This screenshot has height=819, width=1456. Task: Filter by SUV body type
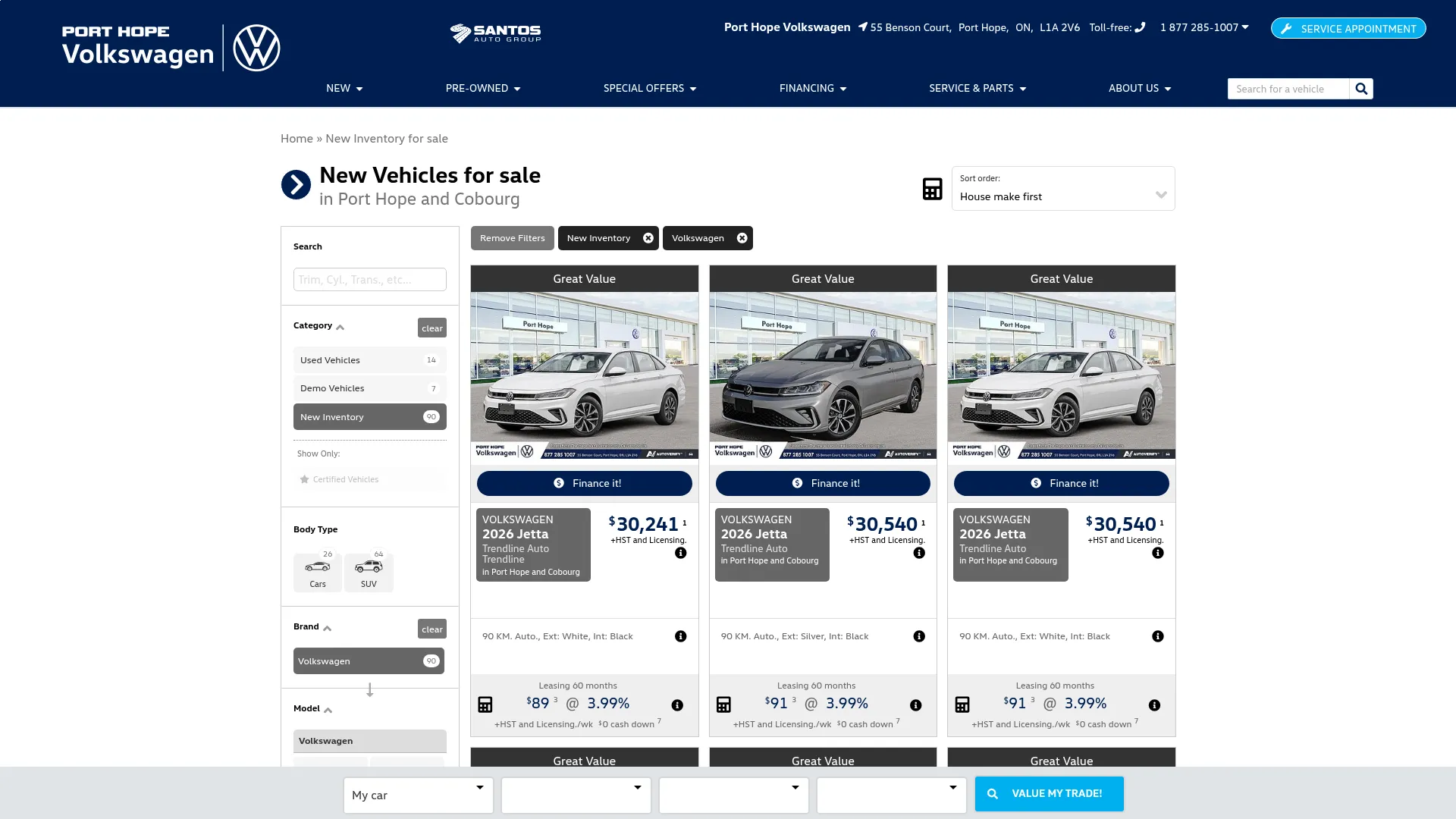369,572
